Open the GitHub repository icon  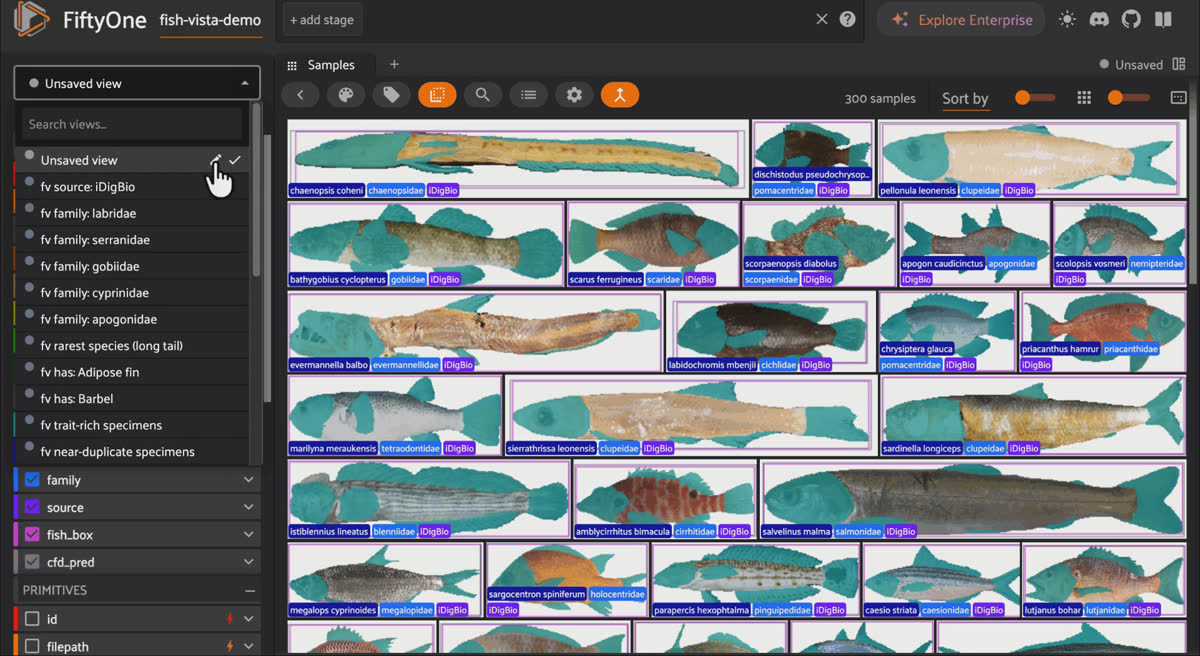(x=1131, y=19)
